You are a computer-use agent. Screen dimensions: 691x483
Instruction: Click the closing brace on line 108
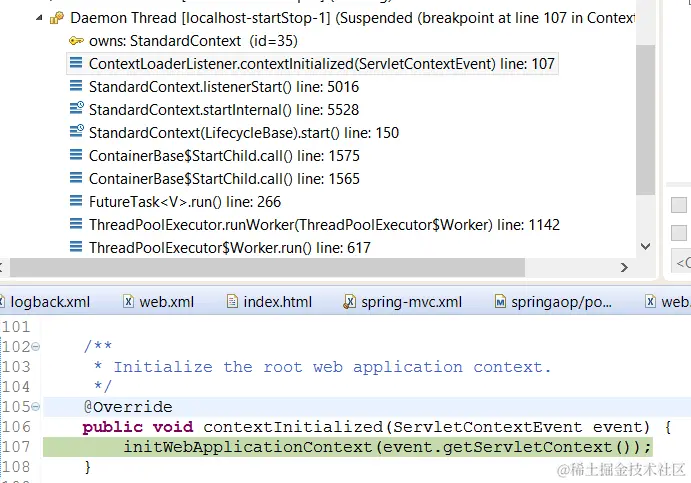tap(87, 467)
